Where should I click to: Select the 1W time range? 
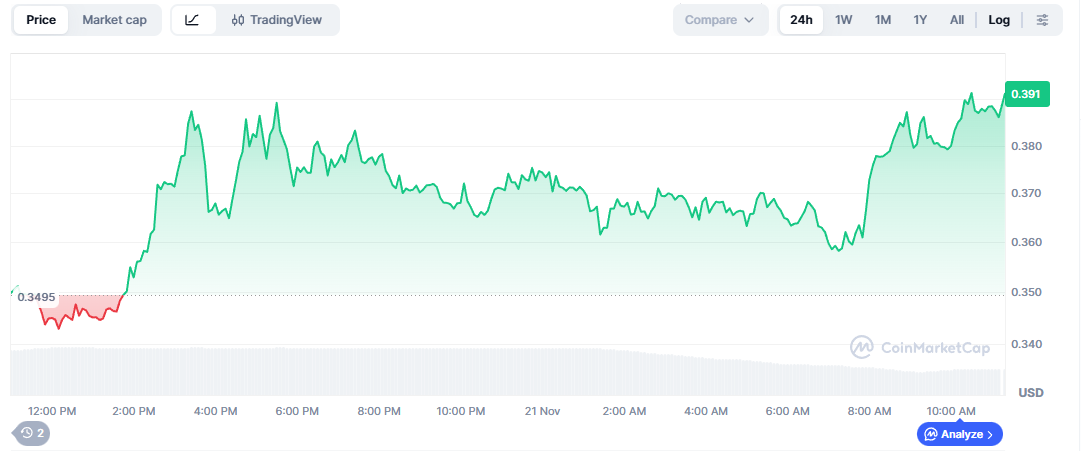click(843, 20)
